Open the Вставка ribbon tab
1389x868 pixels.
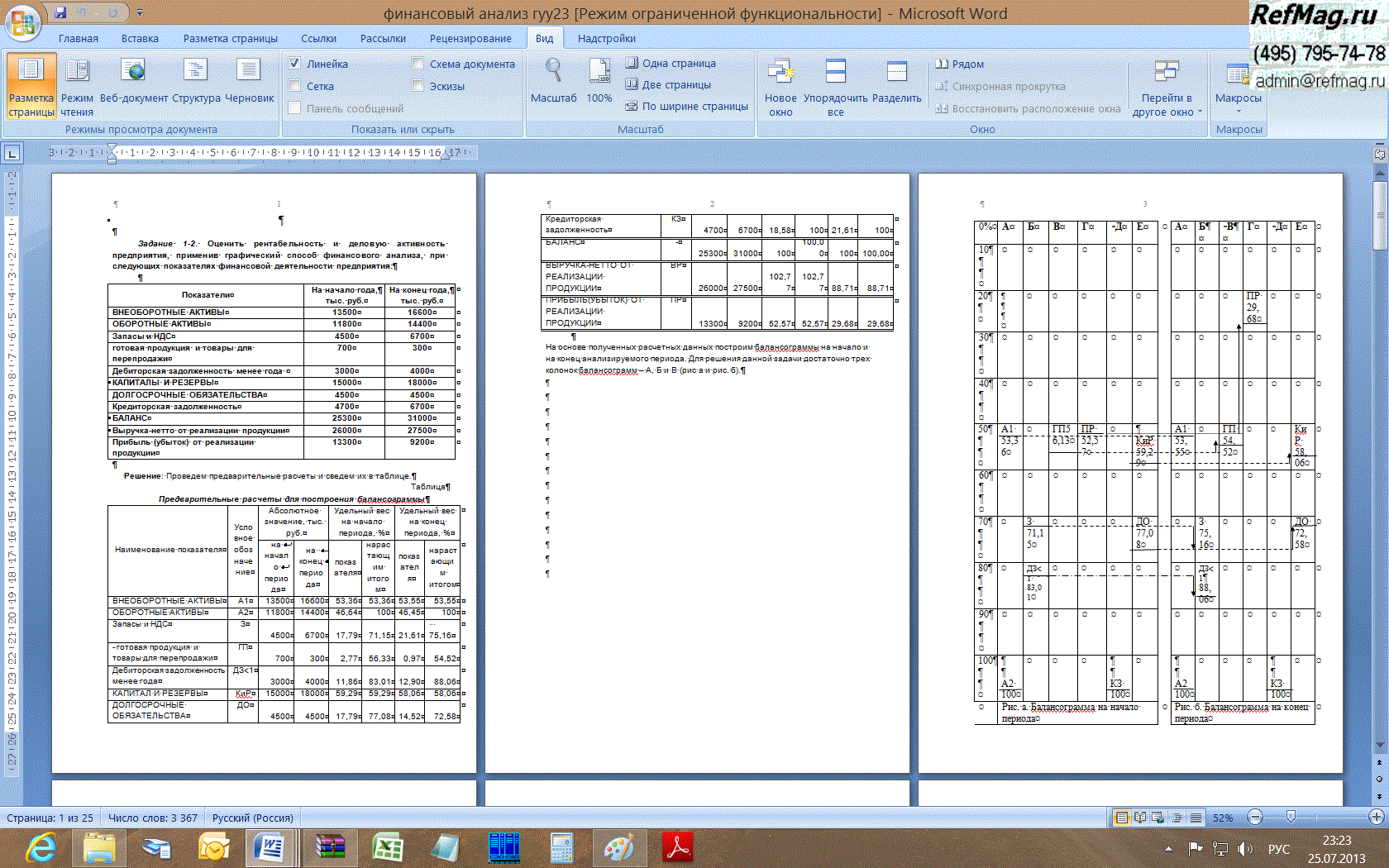coord(140,39)
